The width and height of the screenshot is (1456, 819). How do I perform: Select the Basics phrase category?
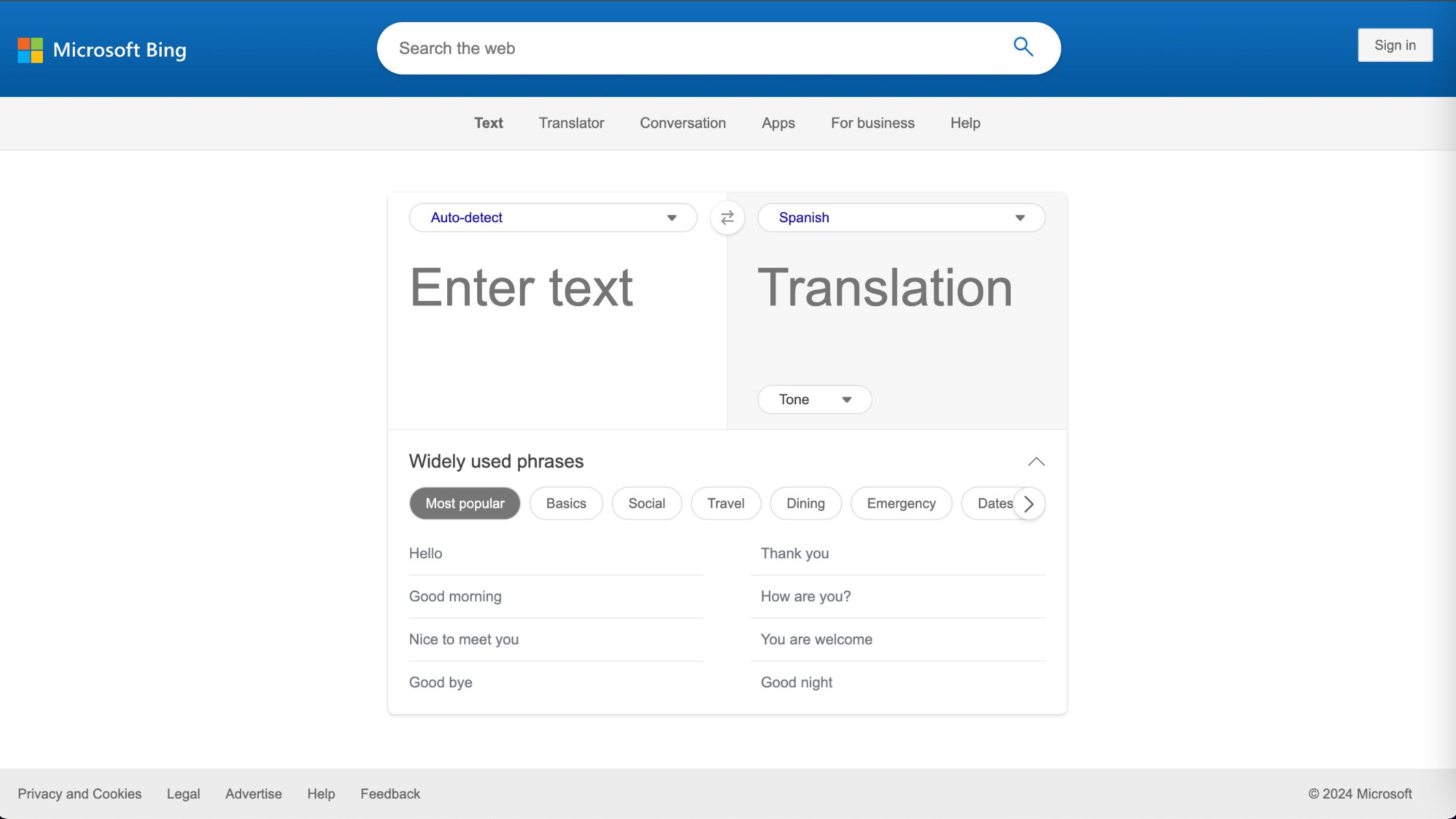click(x=566, y=503)
